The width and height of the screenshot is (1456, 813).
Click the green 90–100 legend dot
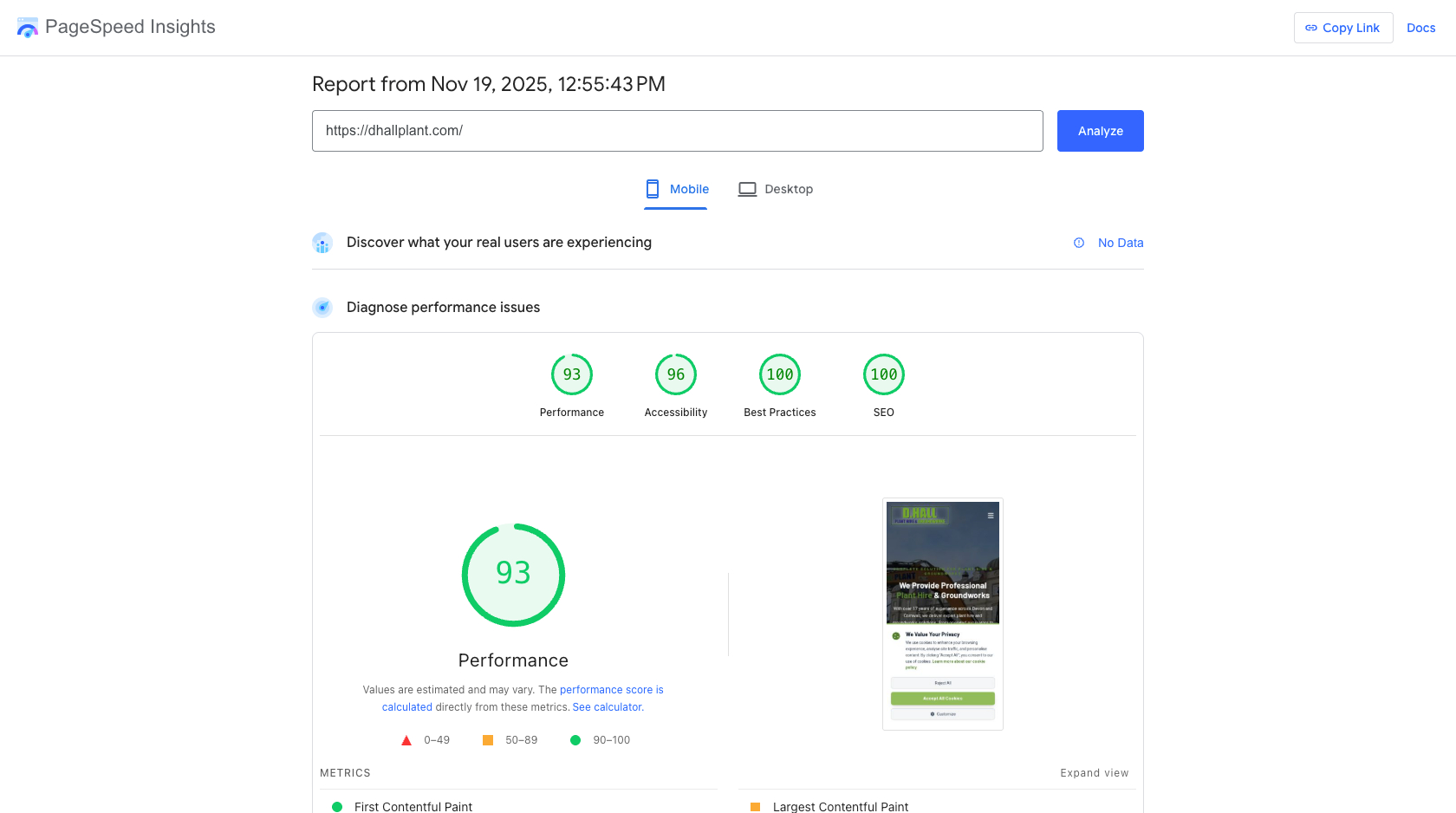575,739
